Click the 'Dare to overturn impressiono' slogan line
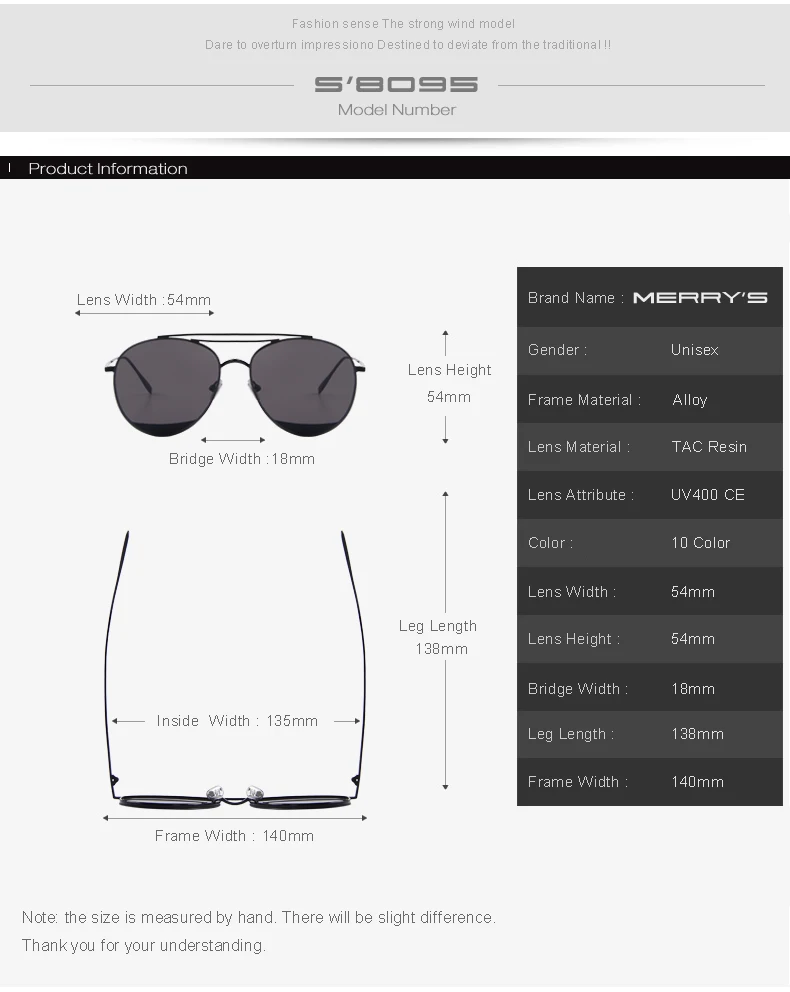This screenshot has width=790, height=992. [408, 45]
